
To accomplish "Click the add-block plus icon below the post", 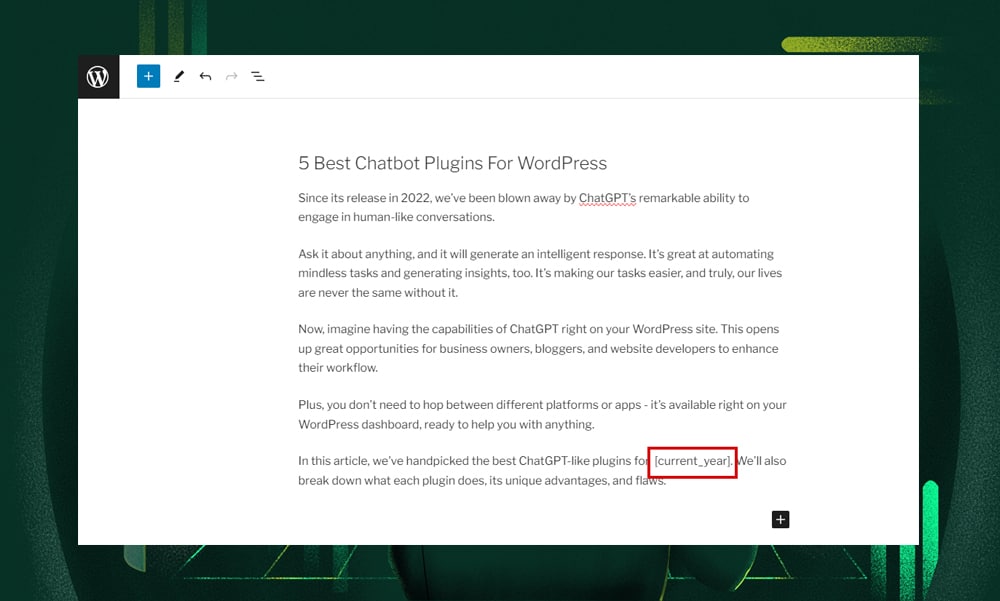I will [x=780, y=519].
